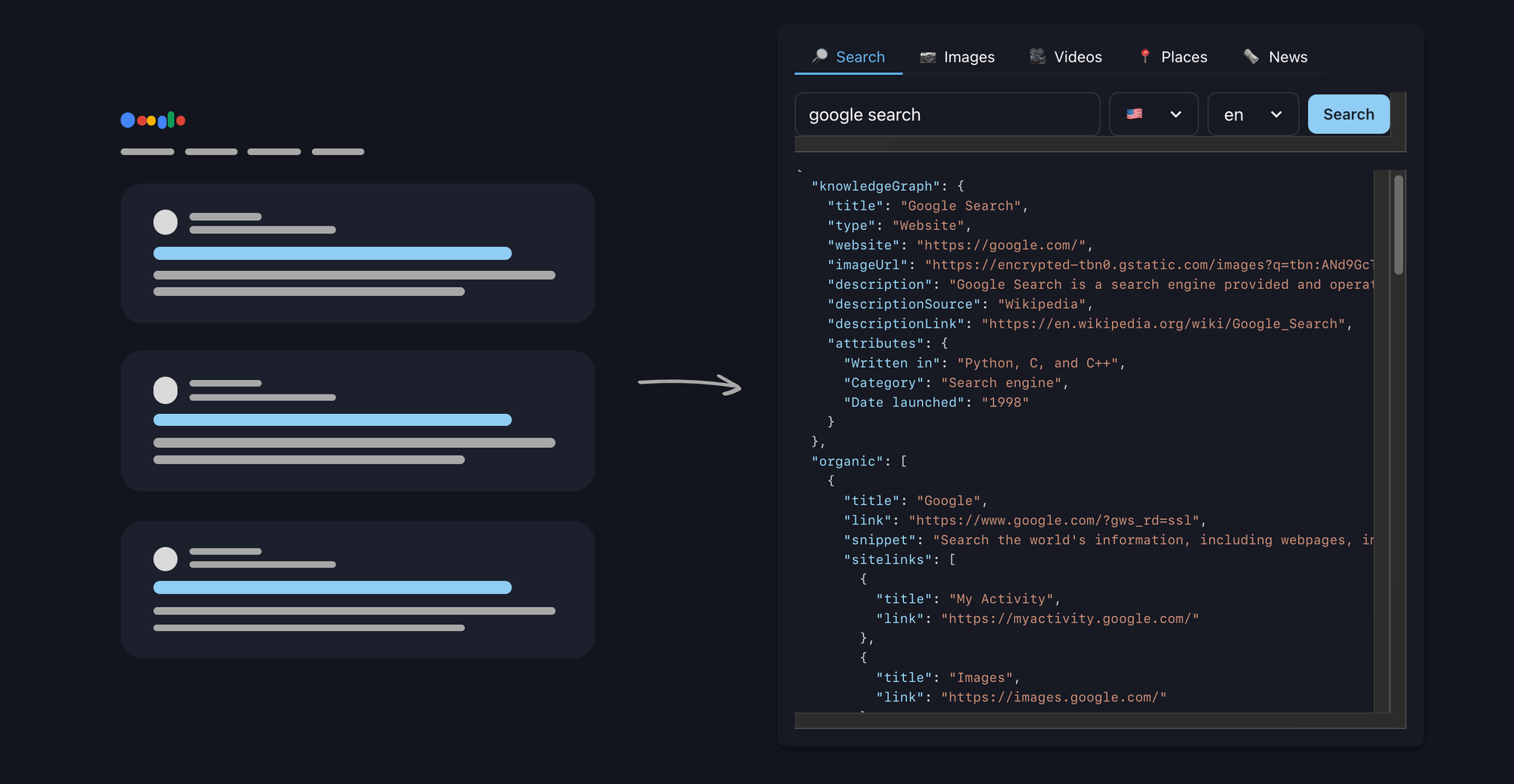Select the magnifying glass icon on Search tab
The width and height of the screenshot is (1514, 784).
click(x=818, y=56)
